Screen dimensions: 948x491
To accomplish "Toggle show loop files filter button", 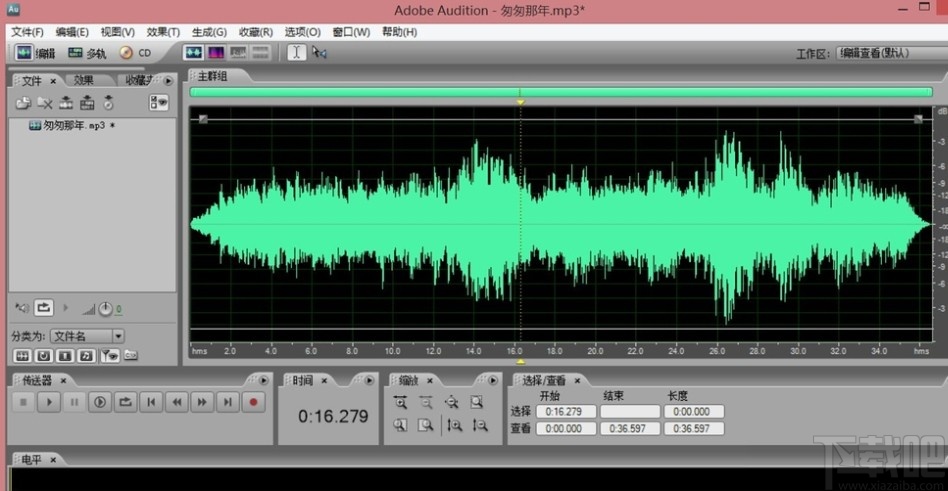I will 44,356.
